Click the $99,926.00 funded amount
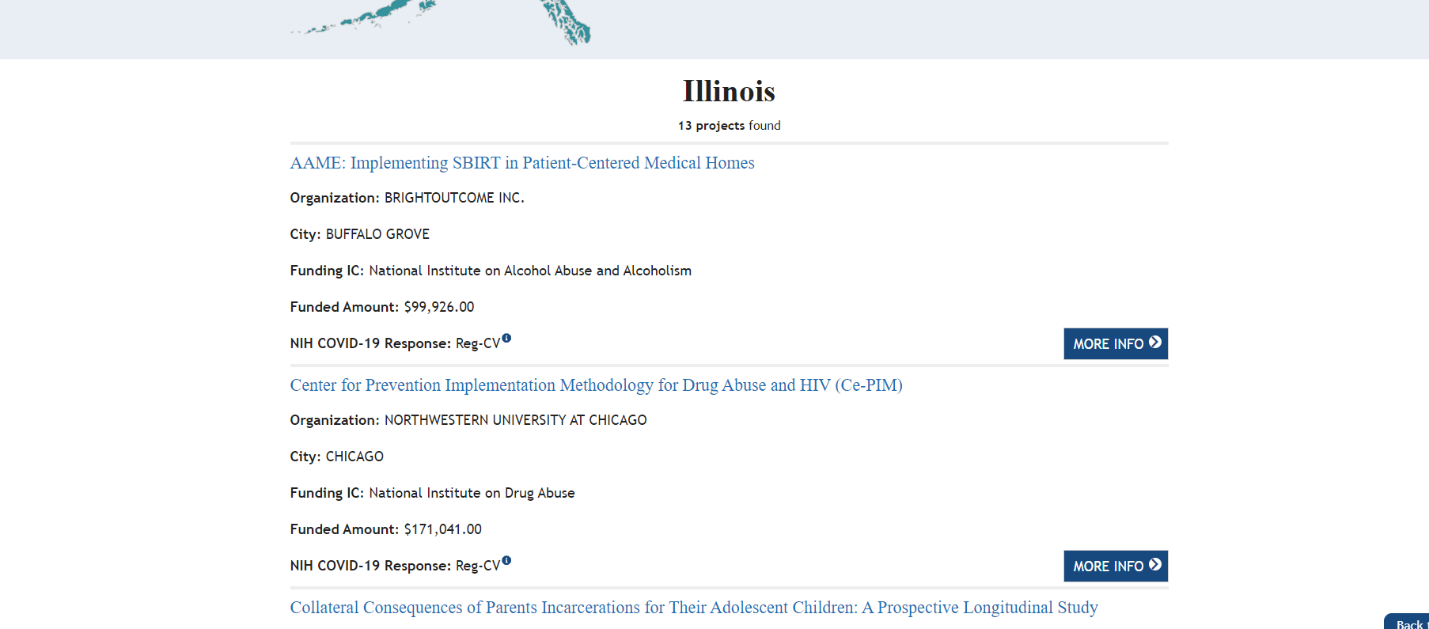This screenshot has width=1429, height=629. [x=439, y=307]
